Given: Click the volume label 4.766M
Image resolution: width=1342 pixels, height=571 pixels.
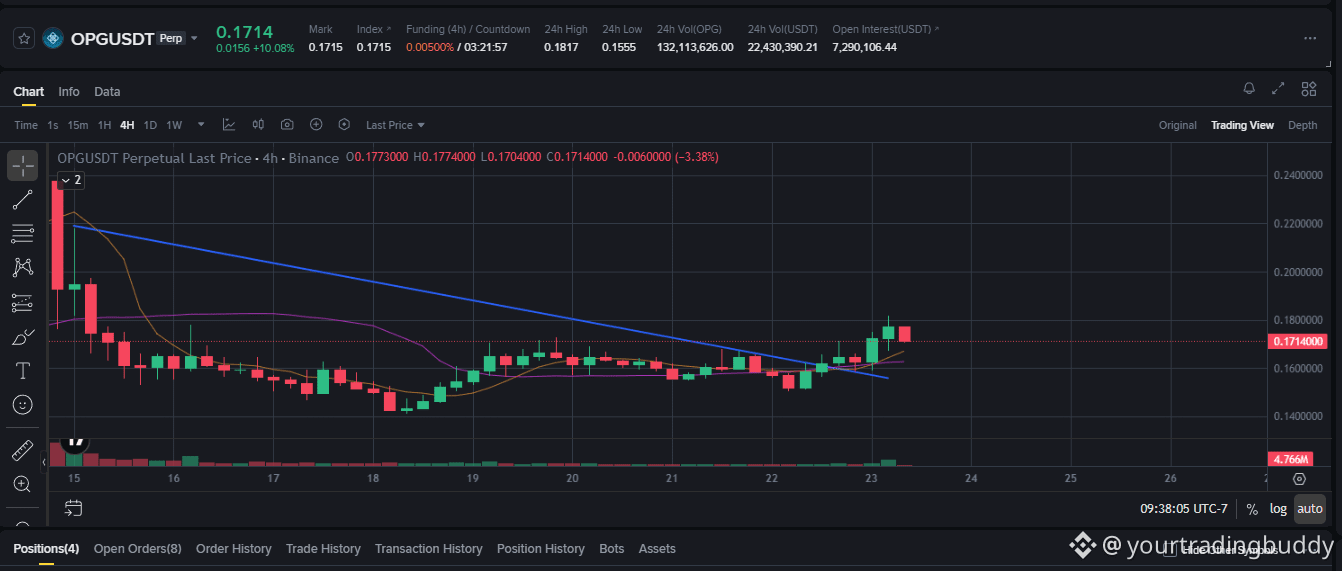Looking at the screenshot, I should 1291,459.
